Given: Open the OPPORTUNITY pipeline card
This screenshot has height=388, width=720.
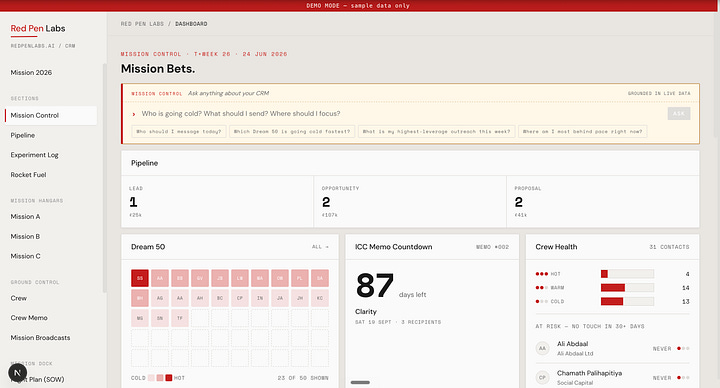Looking at the screenshot, I should tap(410, 202).
